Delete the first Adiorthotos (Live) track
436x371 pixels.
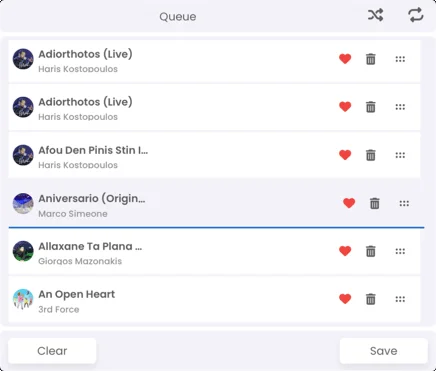coord(371,59)
